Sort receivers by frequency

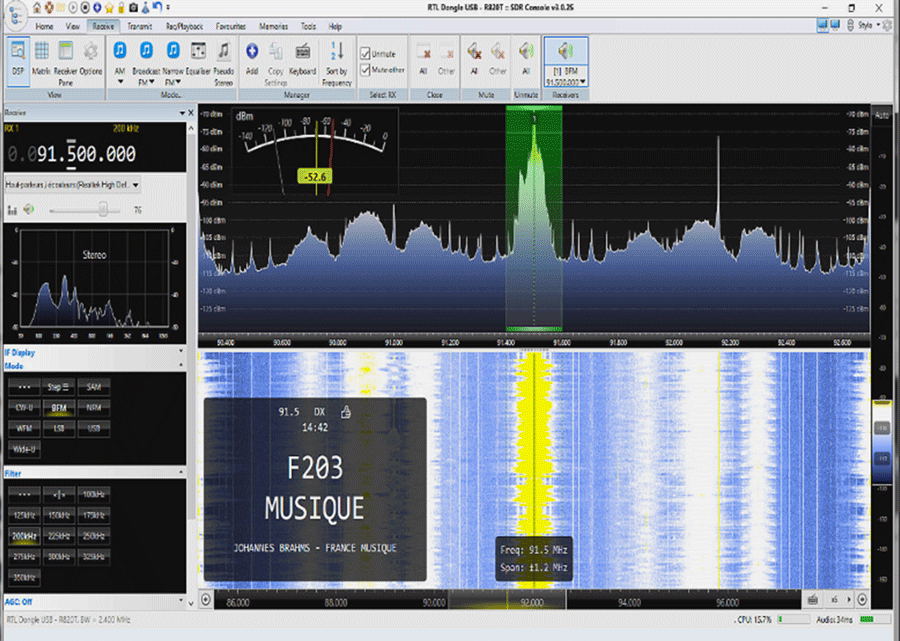[336, 63]
